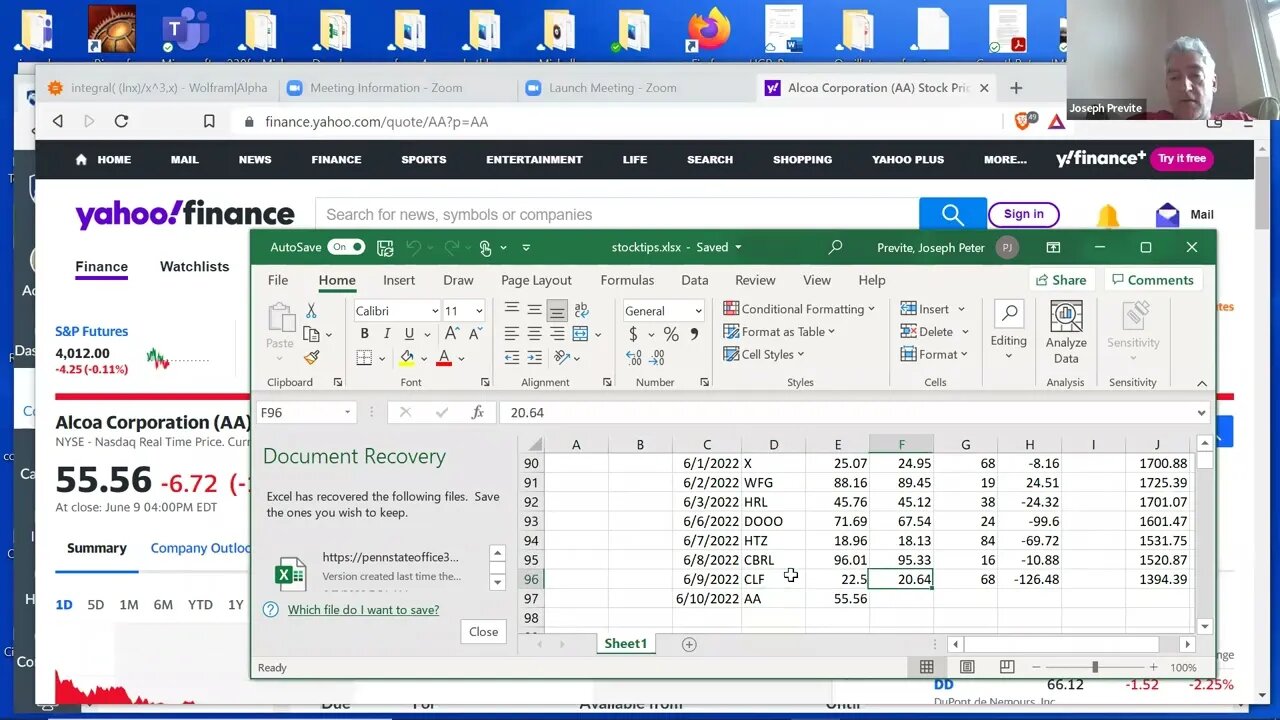Open Cell Styles dropdown

[x=764, y=354]
